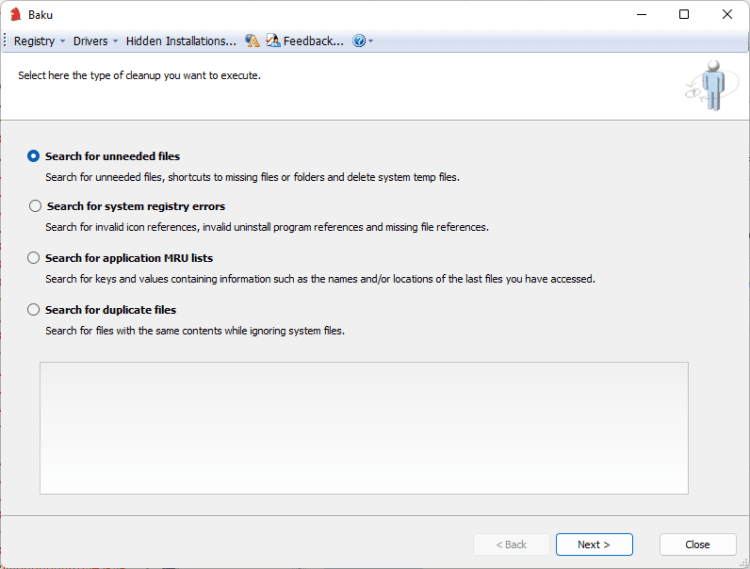
Task: Click the wizard figure icon in header
Action: [x=710, y=85]
